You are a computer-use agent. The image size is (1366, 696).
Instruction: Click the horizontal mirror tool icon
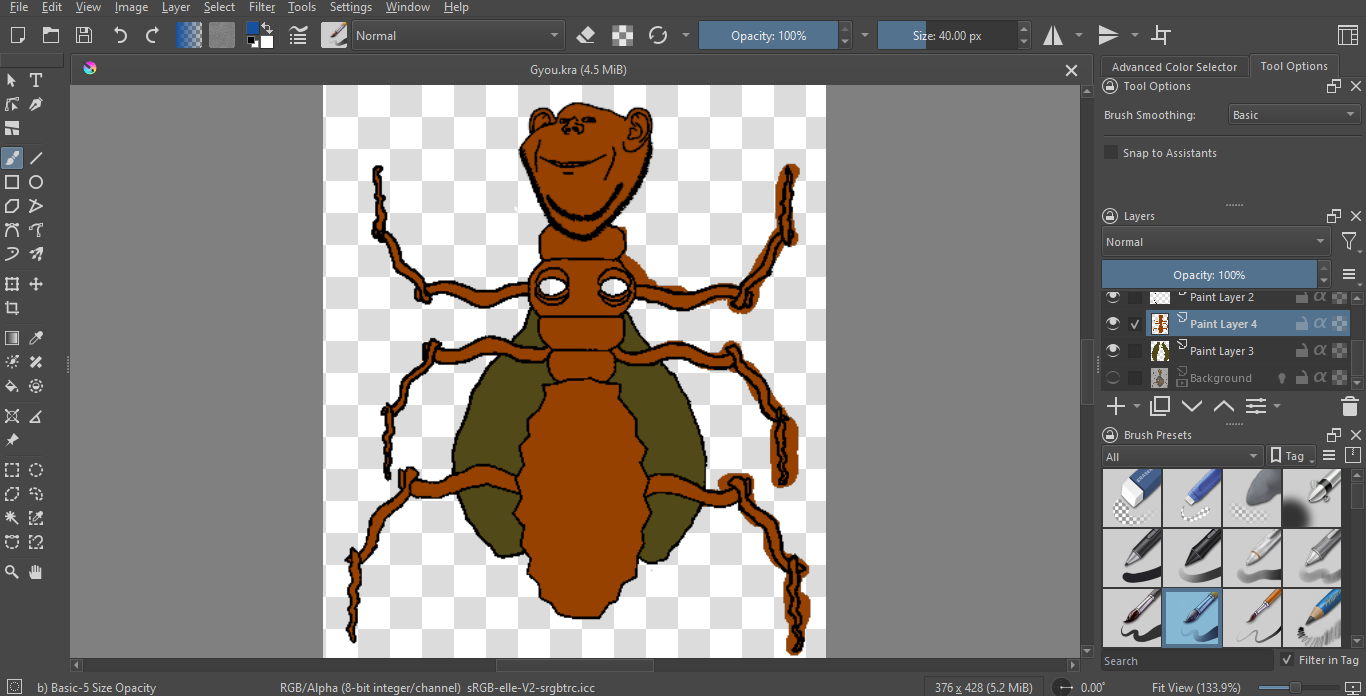[1053, 36]
